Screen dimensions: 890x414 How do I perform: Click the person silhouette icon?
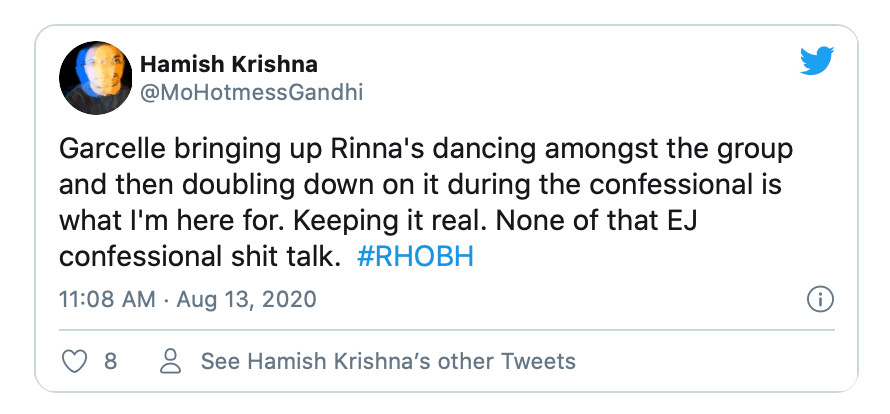coord(171,361)
